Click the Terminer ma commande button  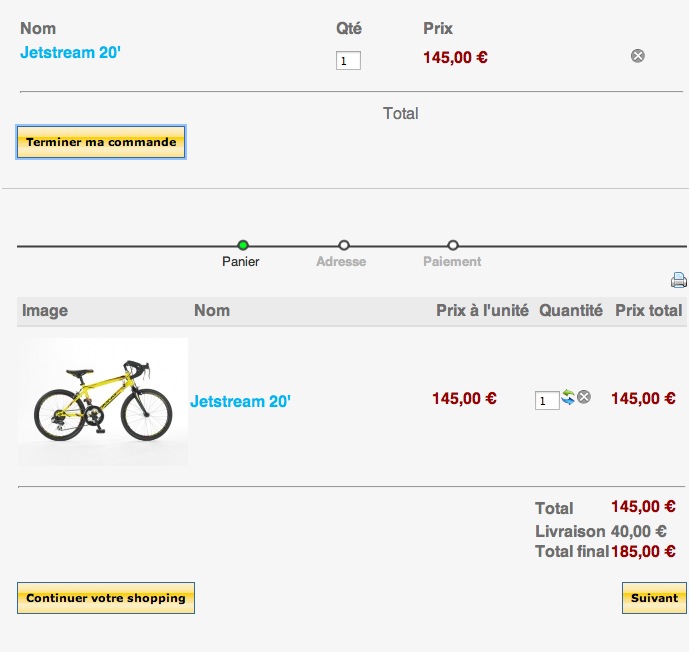[x=101, y=142]
